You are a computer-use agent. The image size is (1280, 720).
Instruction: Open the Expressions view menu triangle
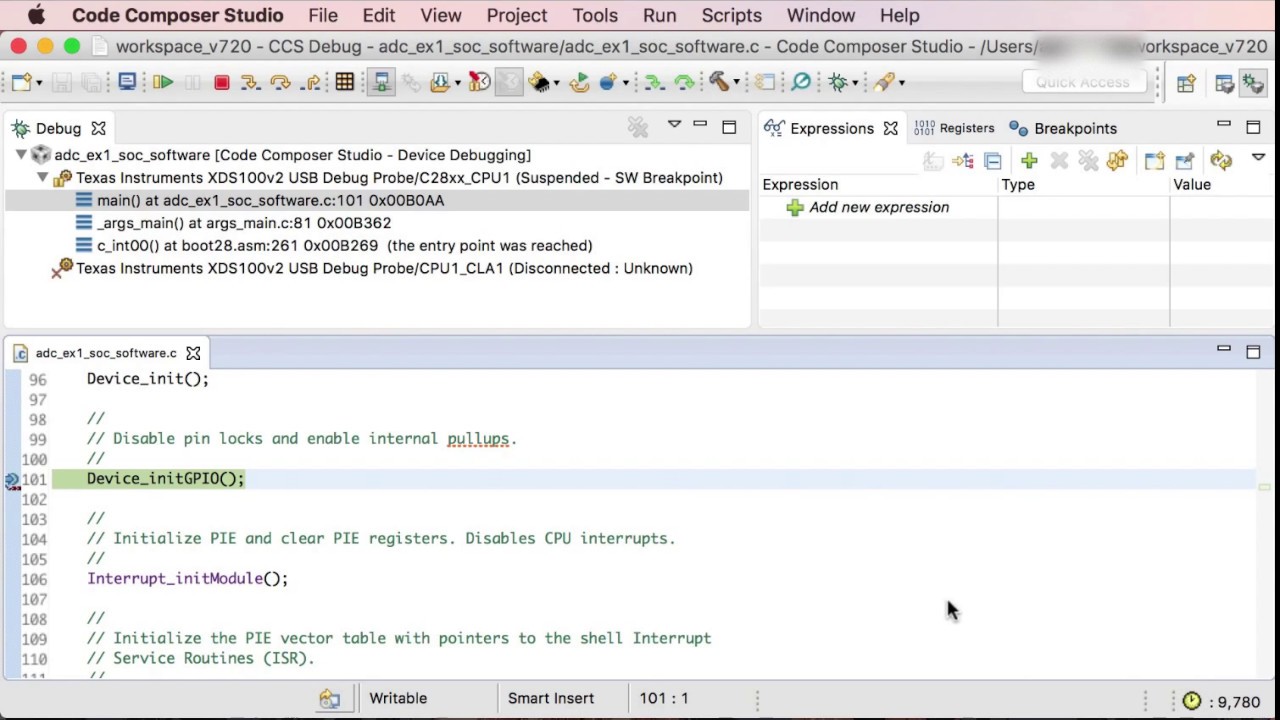pyautogui.click(x=1258, y=158)
